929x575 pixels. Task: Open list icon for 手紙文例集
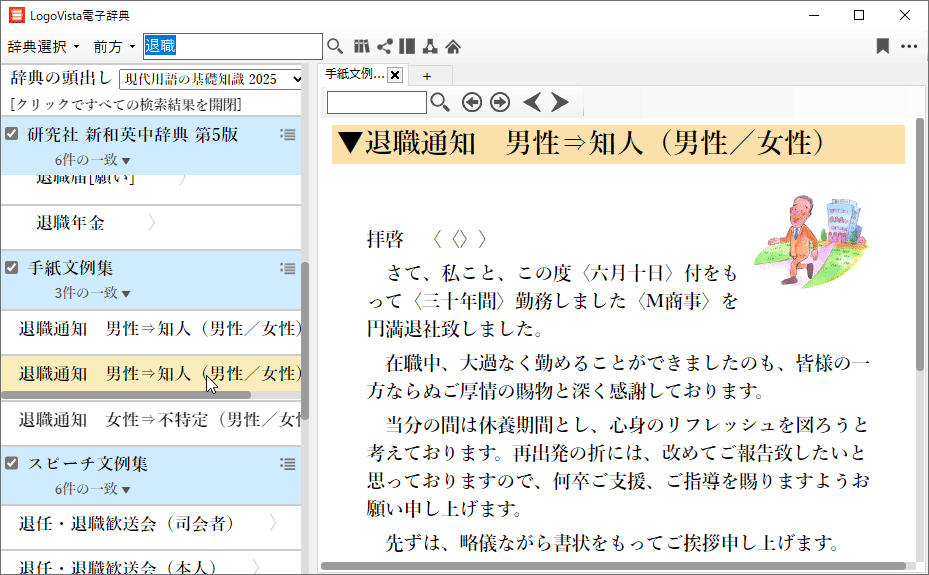point(288,269)
